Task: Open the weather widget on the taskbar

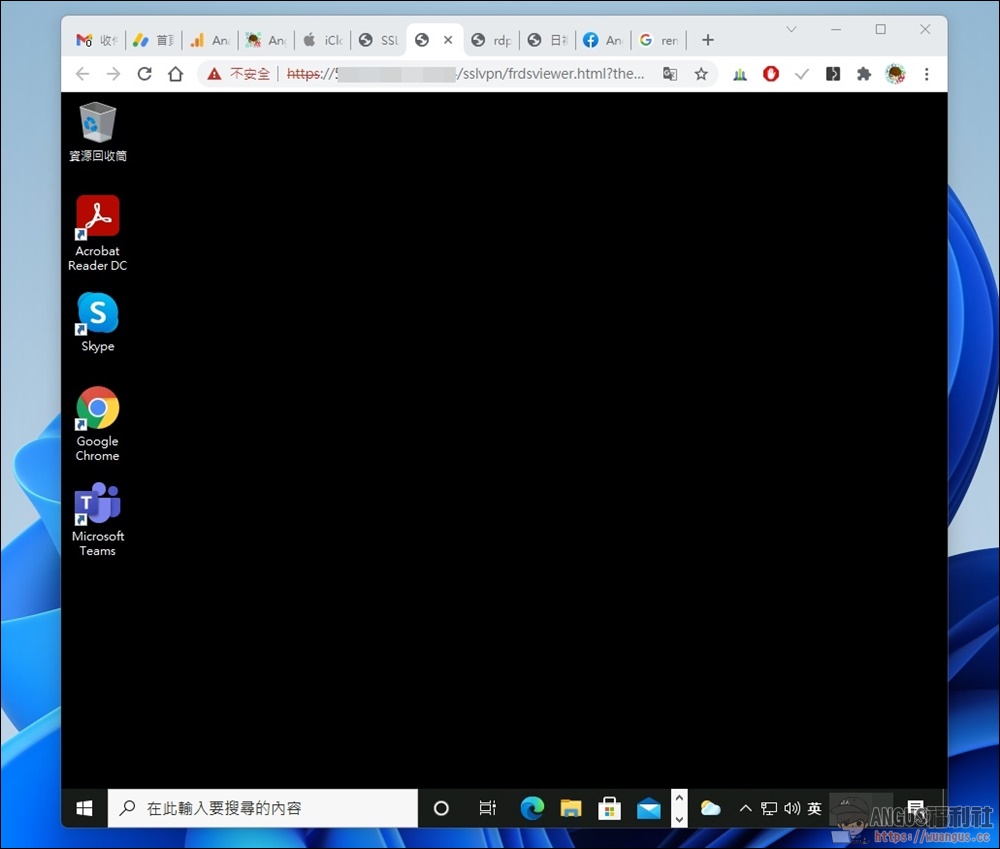Action: 710,809
